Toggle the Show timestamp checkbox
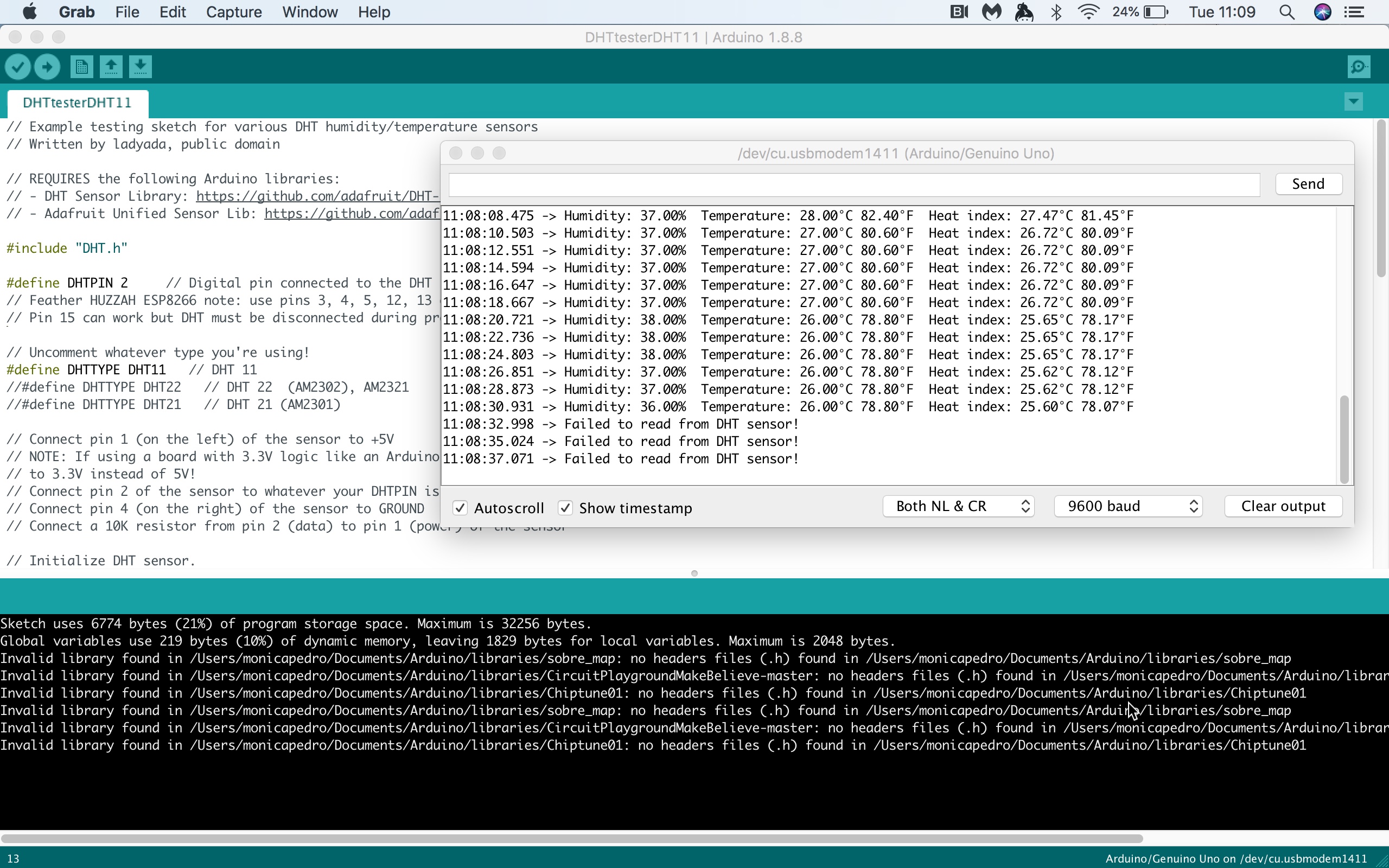1389x868 pixels. [x=565, y=508]
